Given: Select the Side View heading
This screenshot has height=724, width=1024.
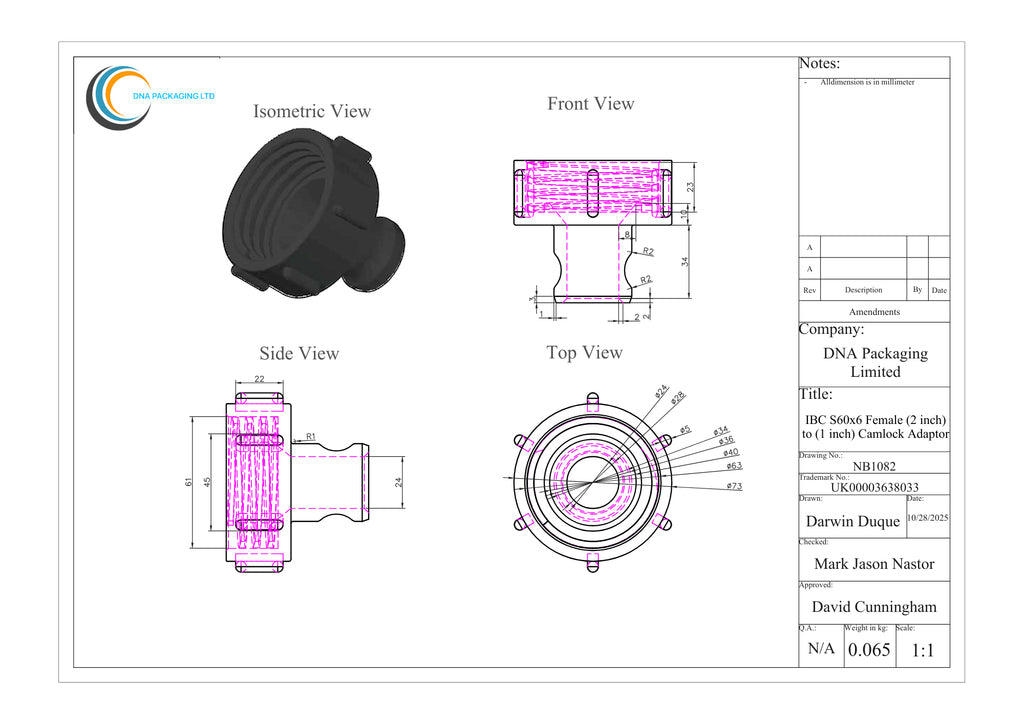Looking at the screenshot, I should pyautogui.click(x=299, y=353).
